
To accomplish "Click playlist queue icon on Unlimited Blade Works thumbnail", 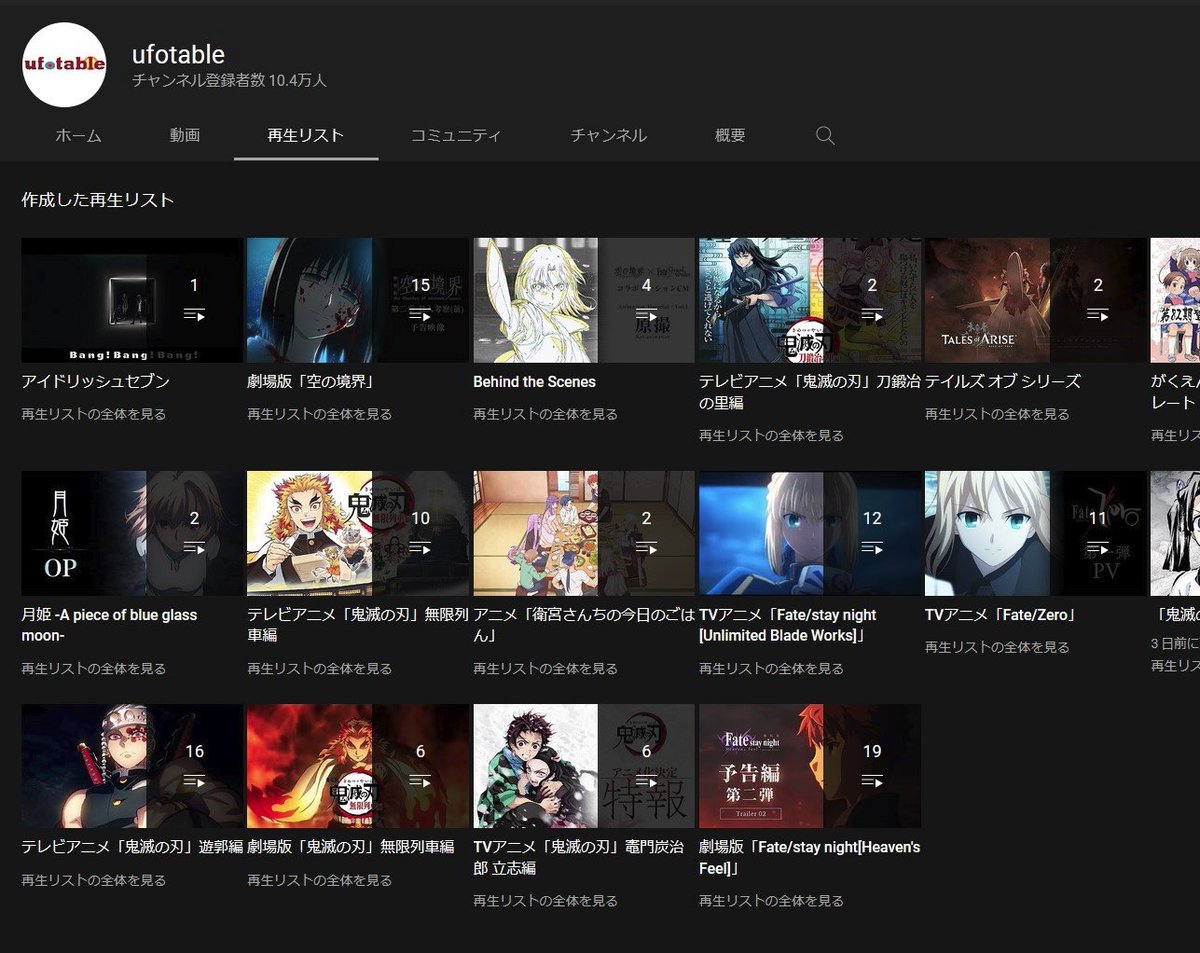I will 872,548.
